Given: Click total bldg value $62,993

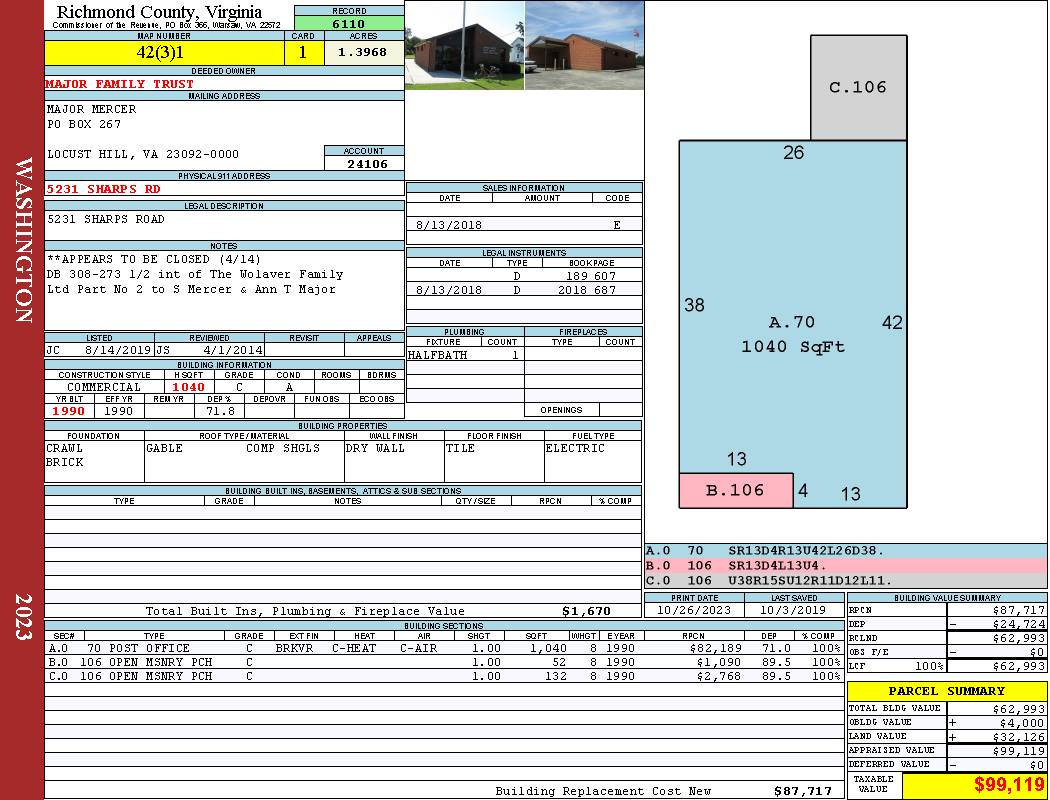Looking at the screenshot, I should tap(1019, 709).
